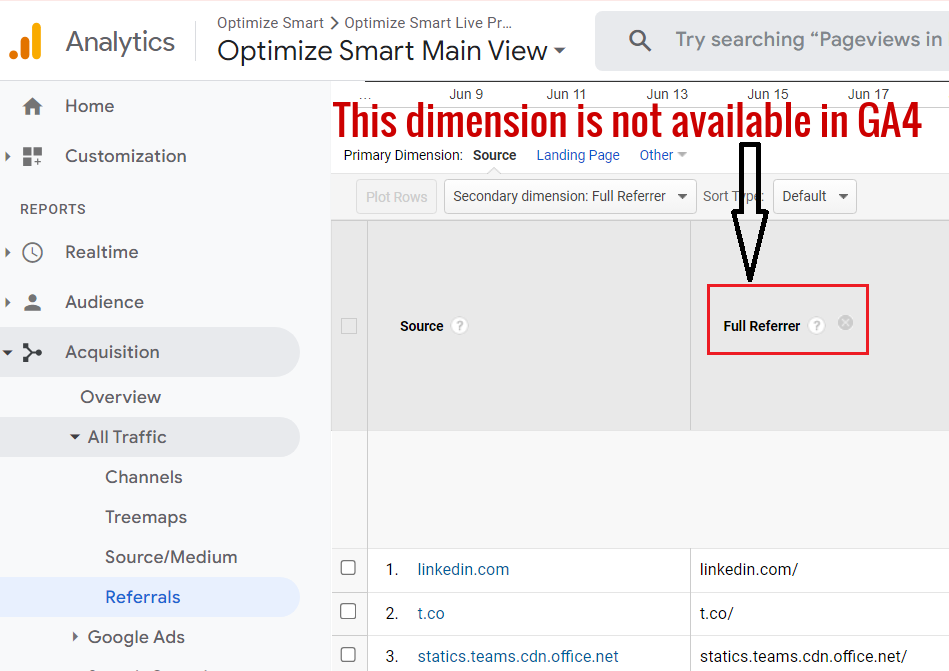Viewport: 949px width, 671px height.
Task: Open the Optimize Smart Main View selector
Action: [x=391, y=51]
